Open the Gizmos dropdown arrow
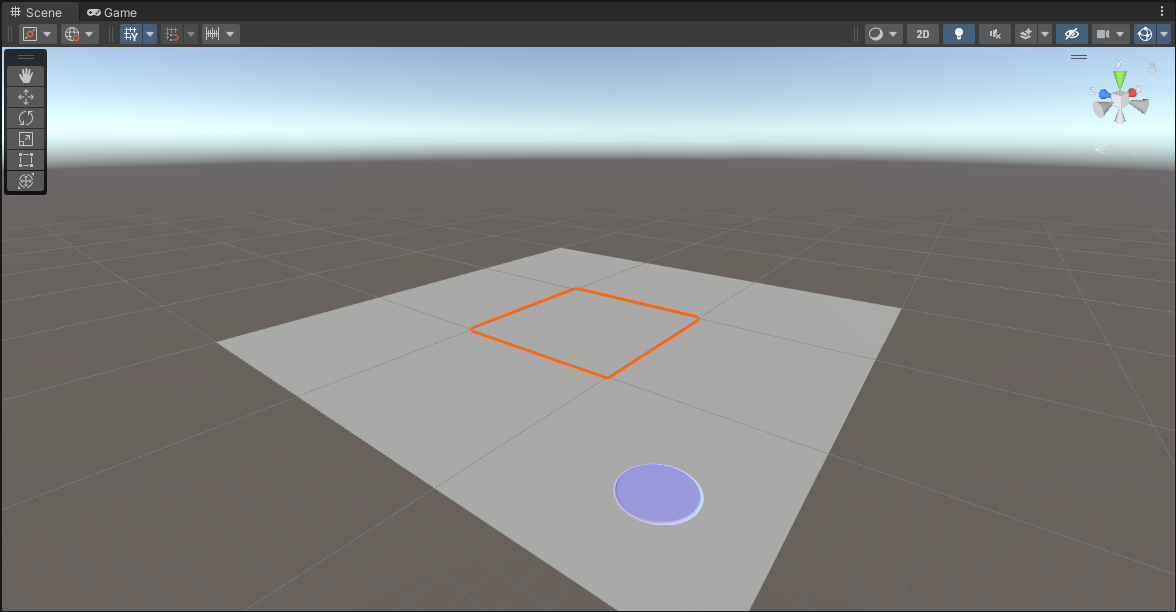 [x=1164, y=34]
